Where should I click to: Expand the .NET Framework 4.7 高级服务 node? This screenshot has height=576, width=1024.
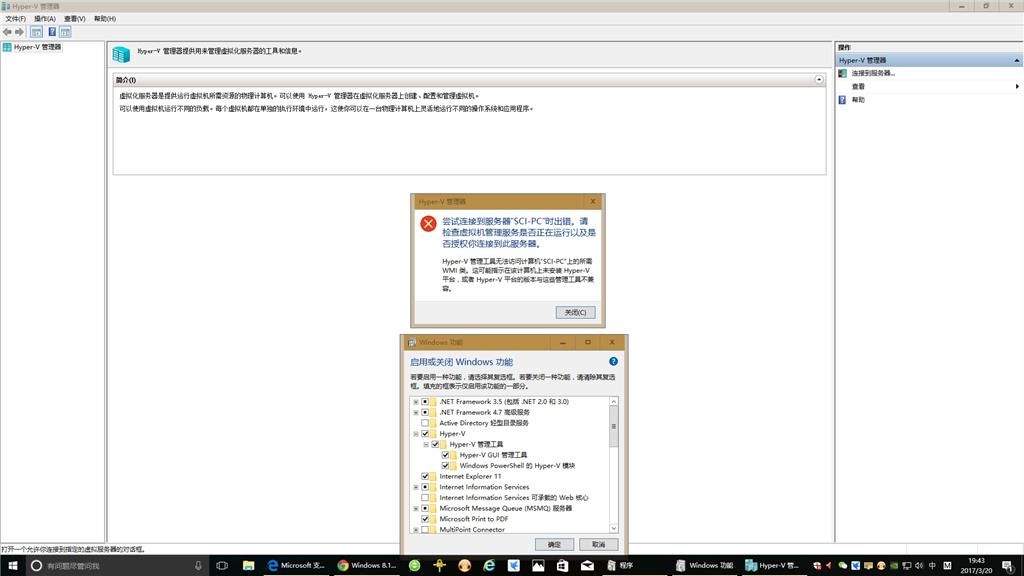point(416,412)
